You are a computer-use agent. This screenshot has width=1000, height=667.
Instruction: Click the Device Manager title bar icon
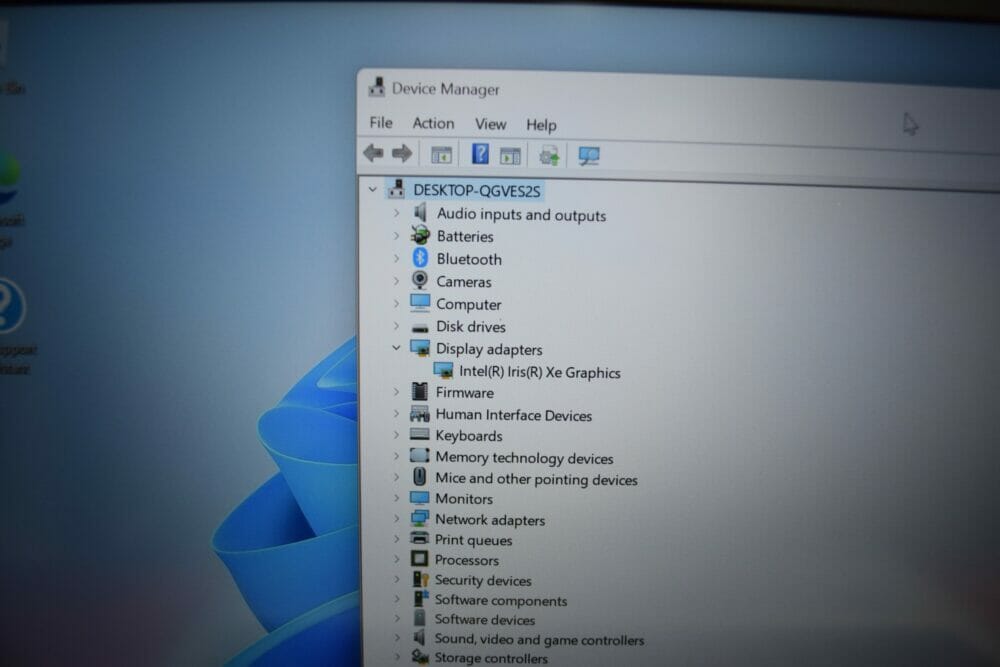pyautogui.click(x=377, y=87)
